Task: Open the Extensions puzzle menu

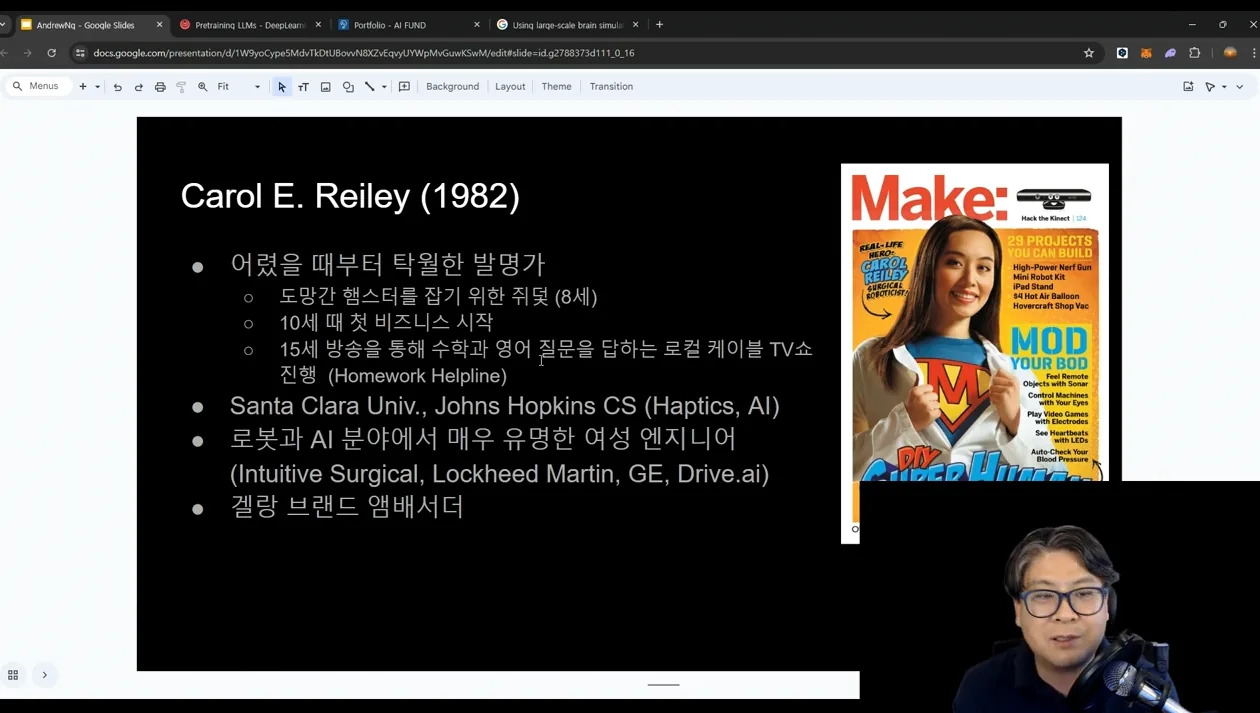Action: [1194, 53]
